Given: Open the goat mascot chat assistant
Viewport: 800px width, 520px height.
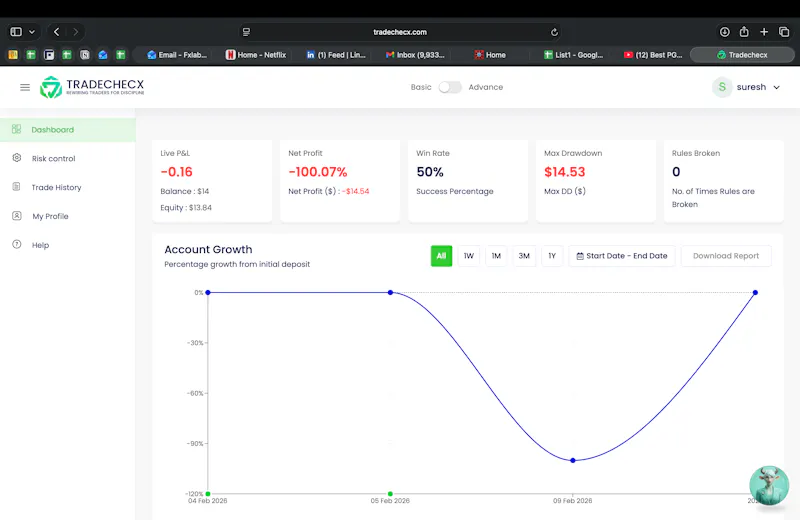Looking at the screenshot, I should tap(769, 485).
